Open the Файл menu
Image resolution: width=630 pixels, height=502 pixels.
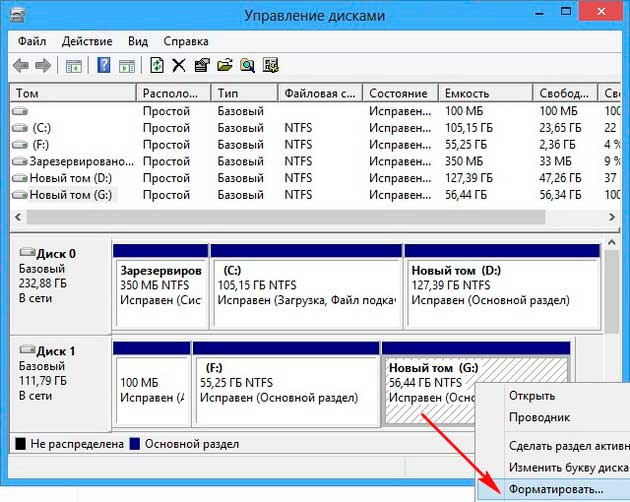click(32, 41)
